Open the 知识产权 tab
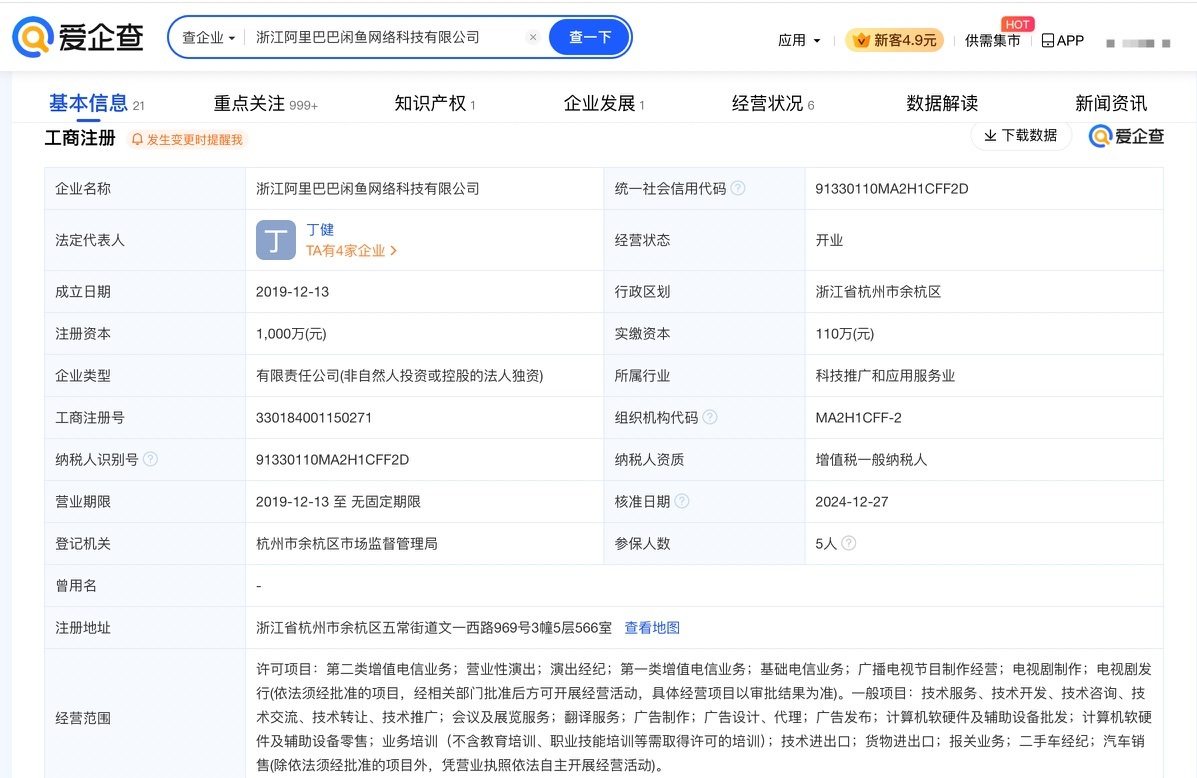Viewport: 1197px width, 778px height. (430, 104)
